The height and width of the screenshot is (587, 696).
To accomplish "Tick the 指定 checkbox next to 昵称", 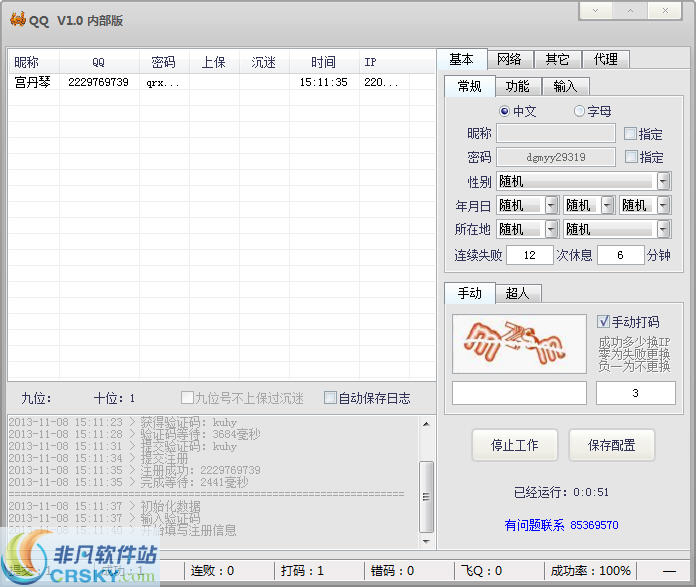I will point(630,134).
